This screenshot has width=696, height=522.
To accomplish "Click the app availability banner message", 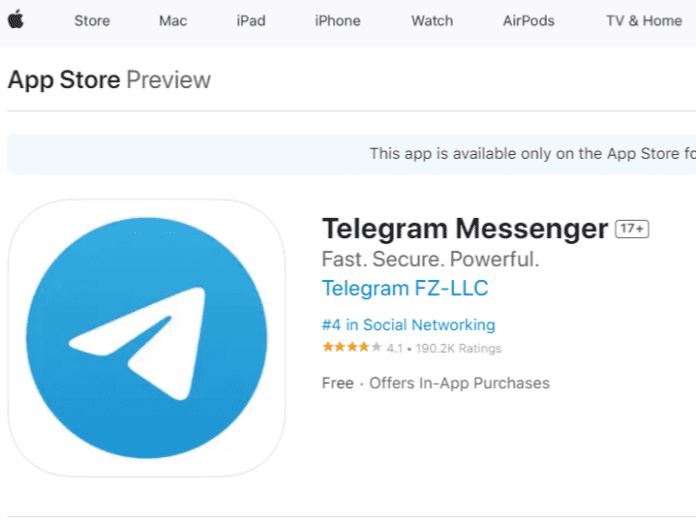I will pyautogui.click(x=533, y=154).
